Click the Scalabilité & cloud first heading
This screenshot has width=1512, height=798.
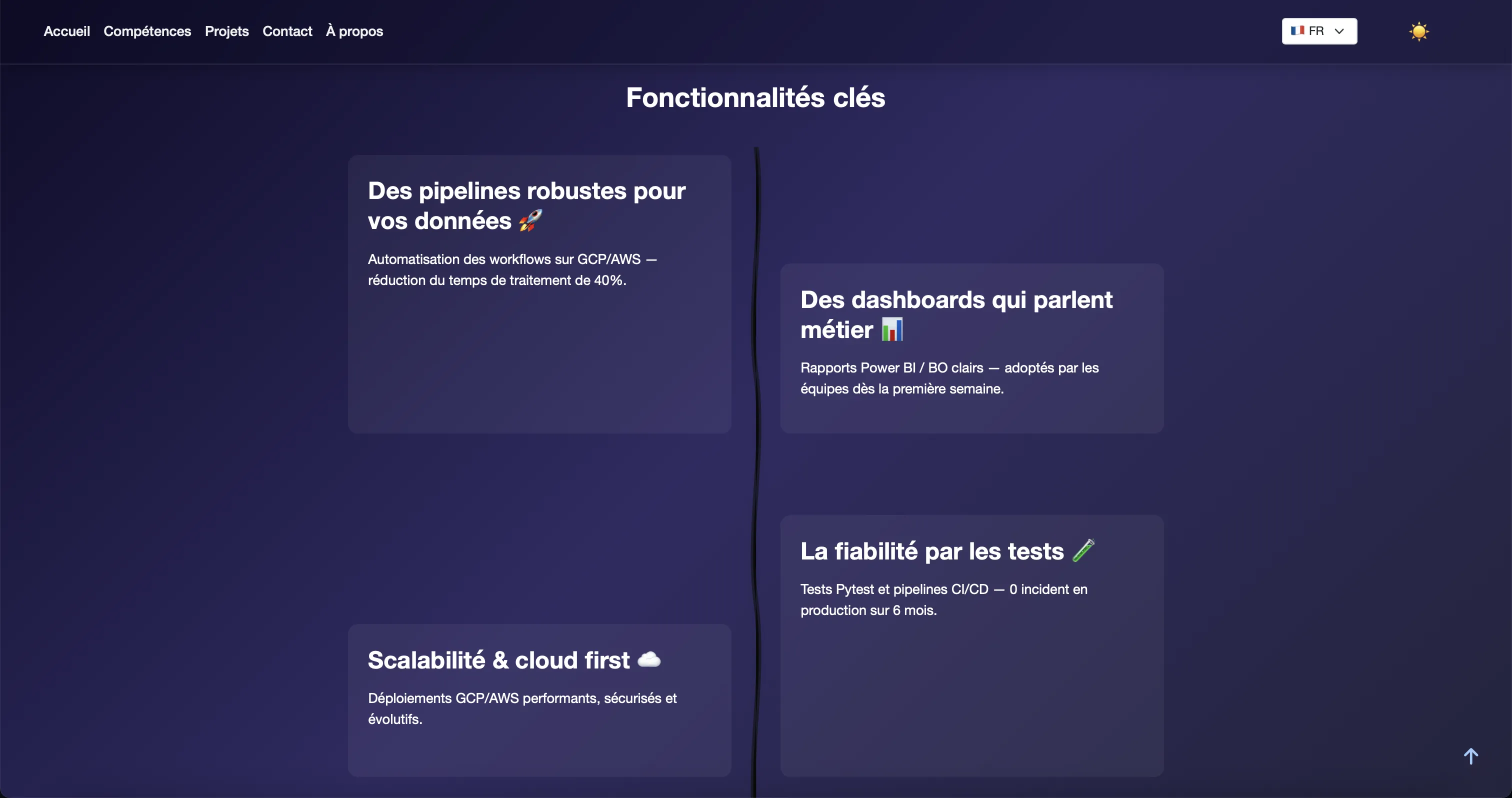click(x=498, y=660)
